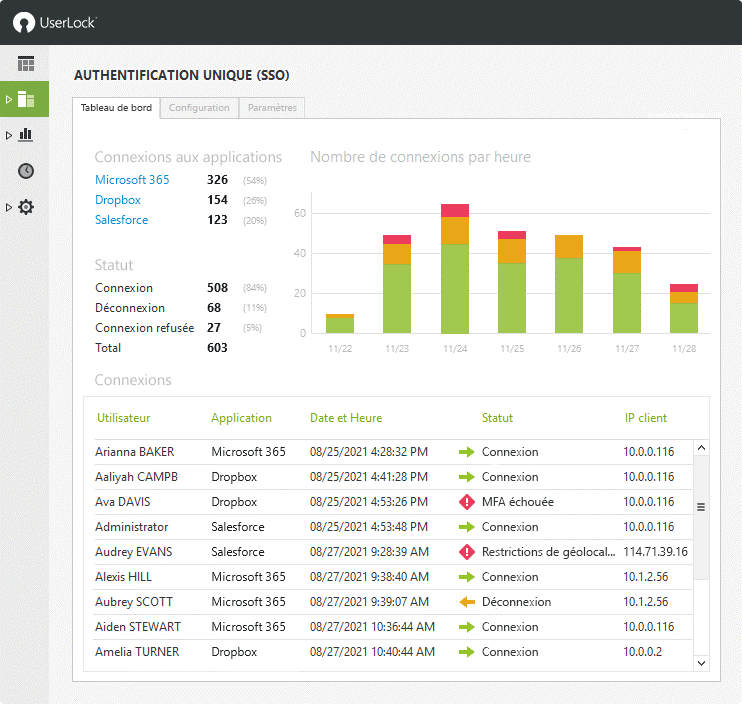Click the 11/28 bar in connections chart
This screenshot has height=704, width=742.
[684, 308]
